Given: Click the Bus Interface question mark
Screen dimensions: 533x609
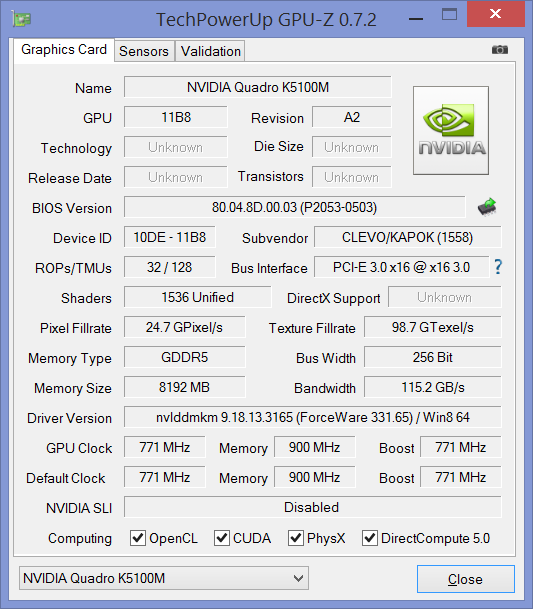Looking at the screenshot, I should pos(498,267).
